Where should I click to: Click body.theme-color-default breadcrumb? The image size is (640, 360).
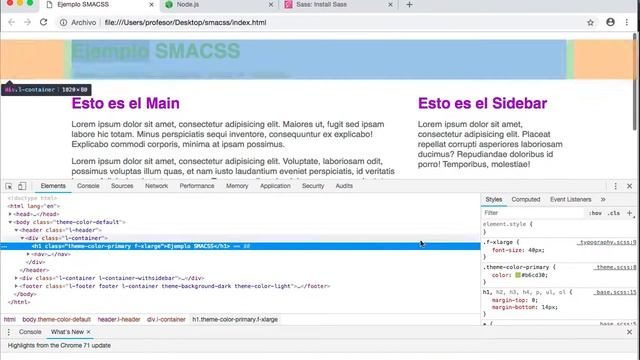(56, 320)
